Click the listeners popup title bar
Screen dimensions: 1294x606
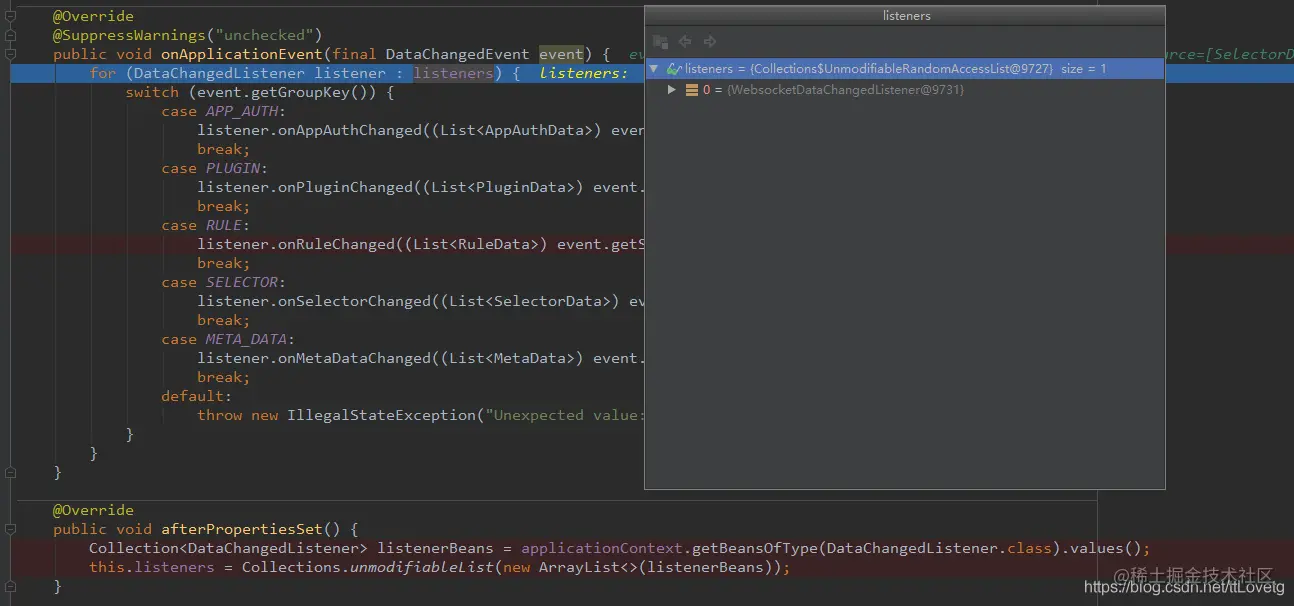pos(905,15)
